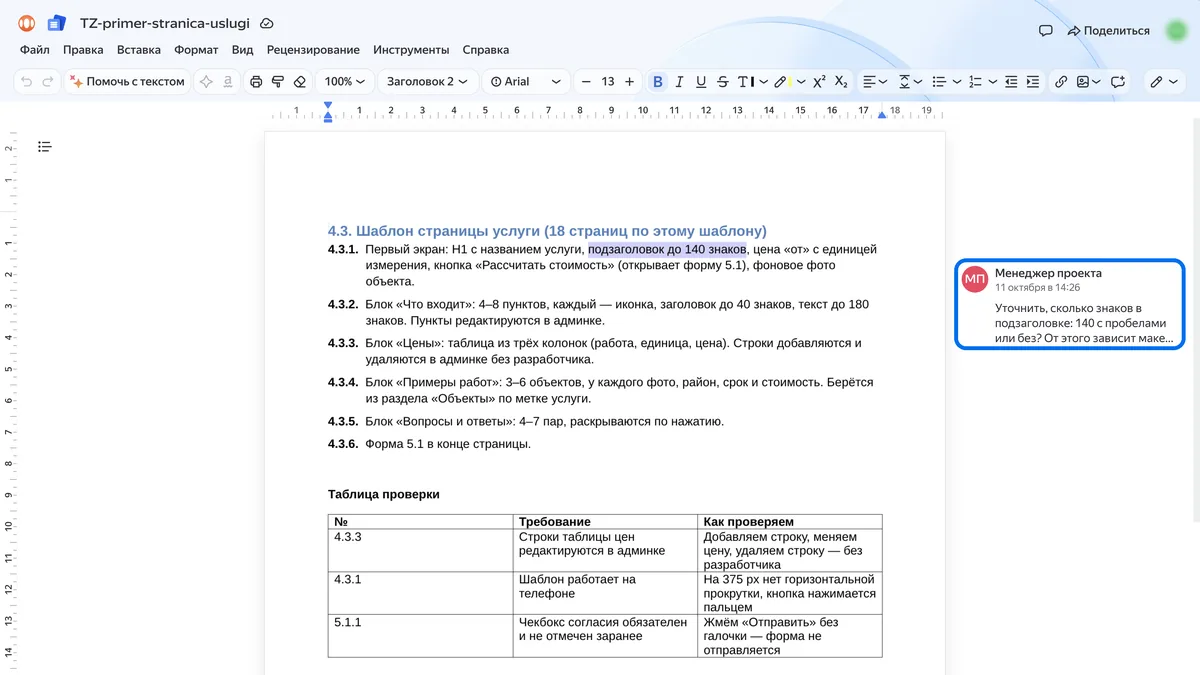1200x675 pixels.
Task: Insert a hyperlink
Action: pos(1061,82)
